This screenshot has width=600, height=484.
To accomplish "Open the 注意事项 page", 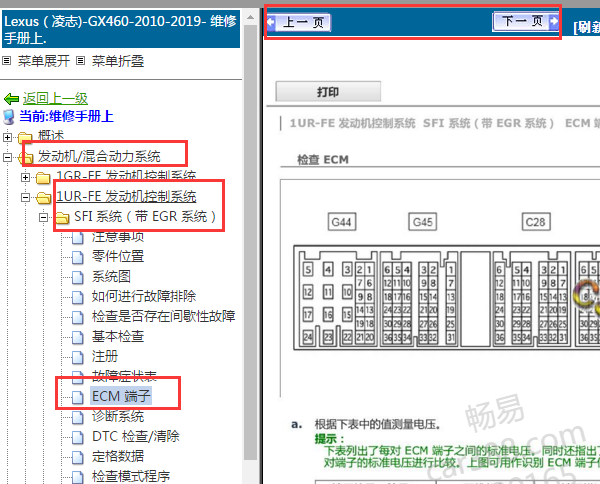I will [x=118, y=237].
